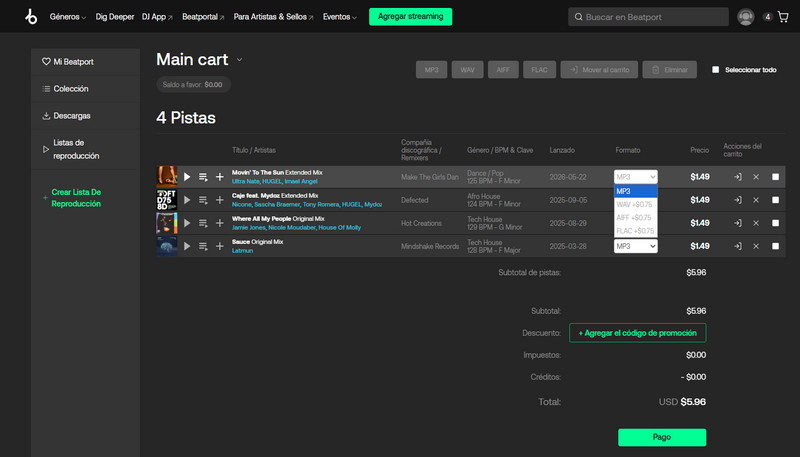
Task: Open Movin' To The Sun album artwork
Action: pyautogui.click(x=166, y=177)
